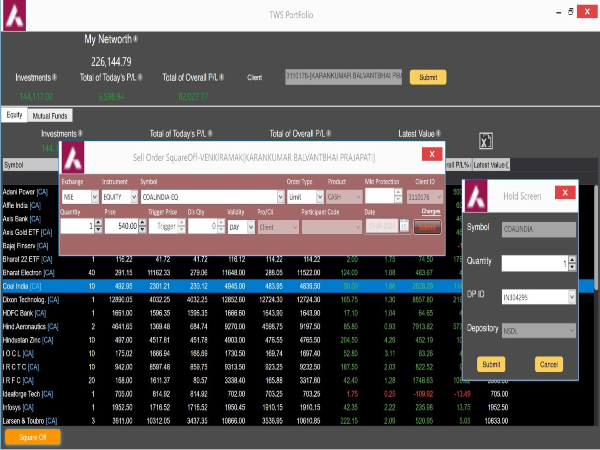Image resolution: width=600 pixels, height=450 pixels.
Task: Click the order Quantity stepper
Action: pyautogui.click(x=98, y=226)
